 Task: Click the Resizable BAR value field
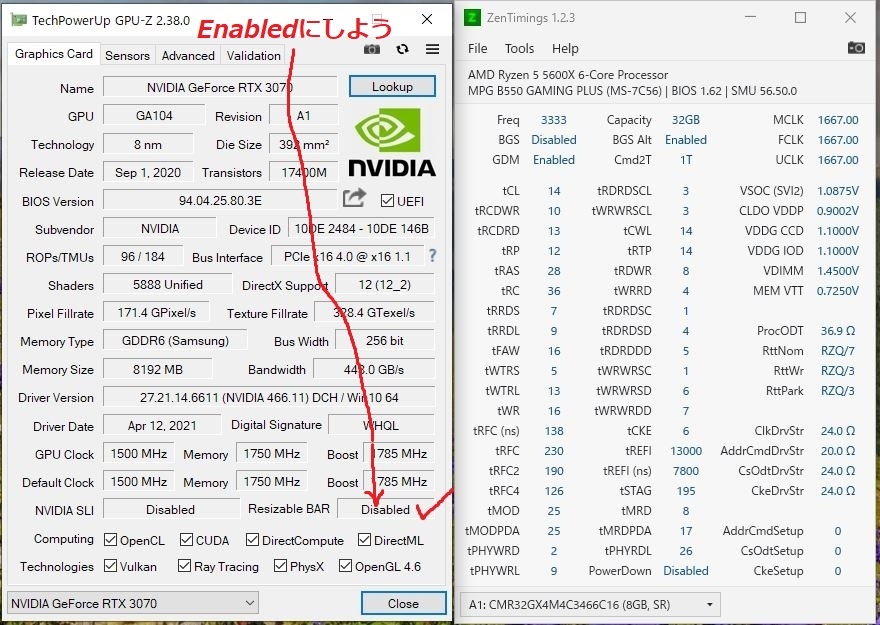386,509
